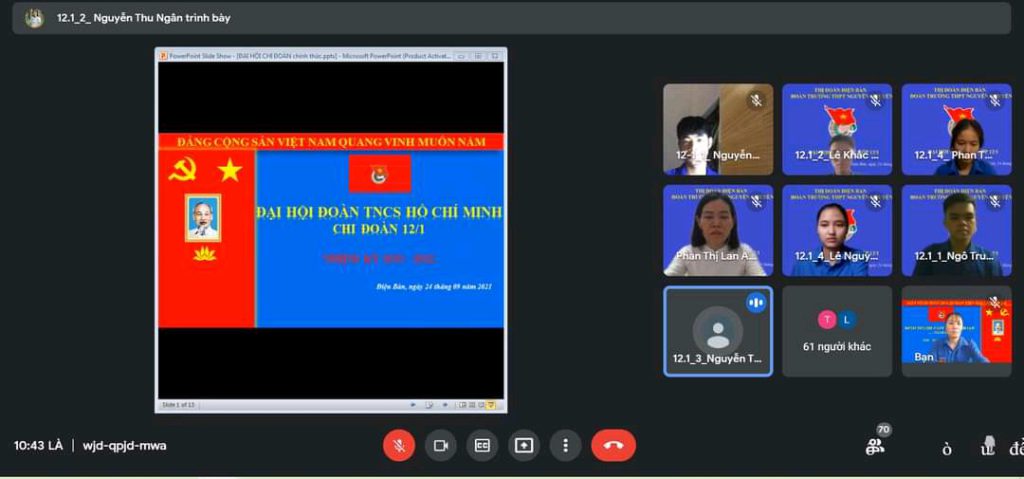Click the clock showing 10:43 LÀ

coord(39,446)
